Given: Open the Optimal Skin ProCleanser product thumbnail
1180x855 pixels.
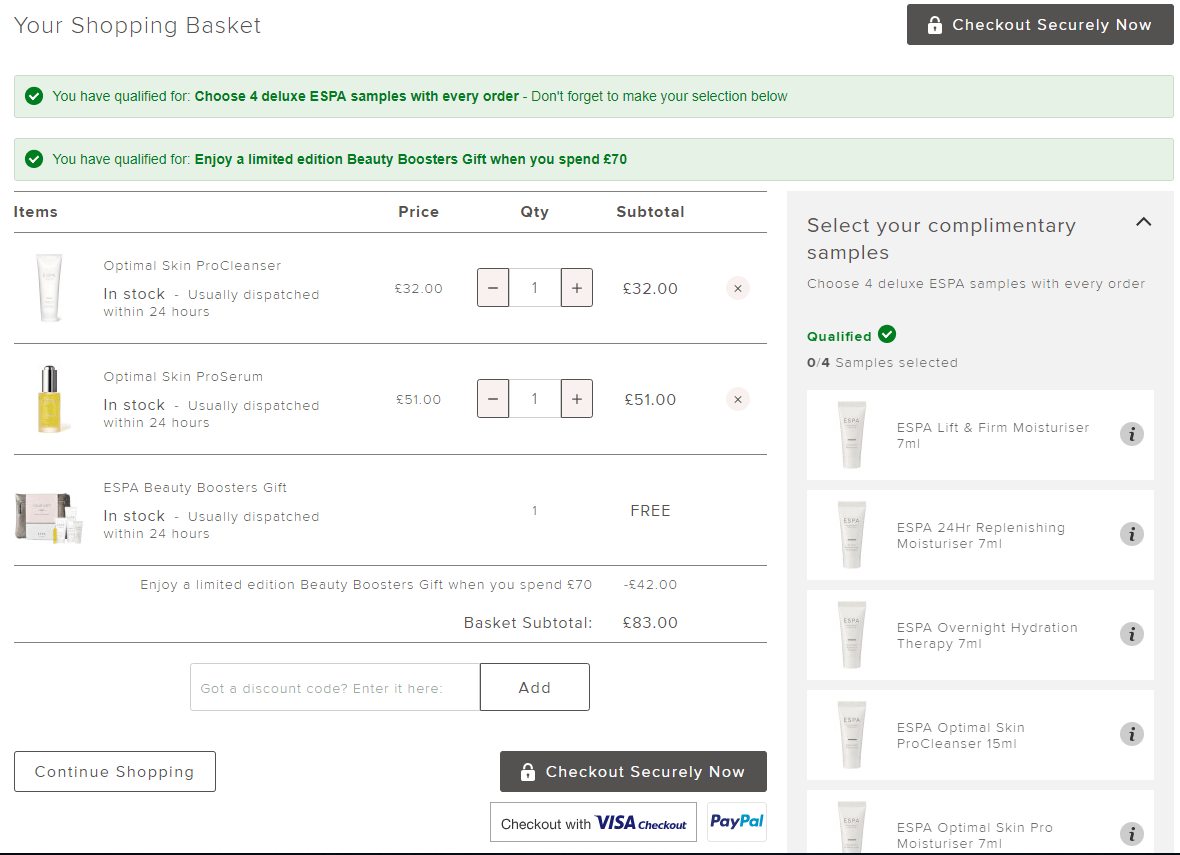Looking at the screenshot, I should pos(50,288).
